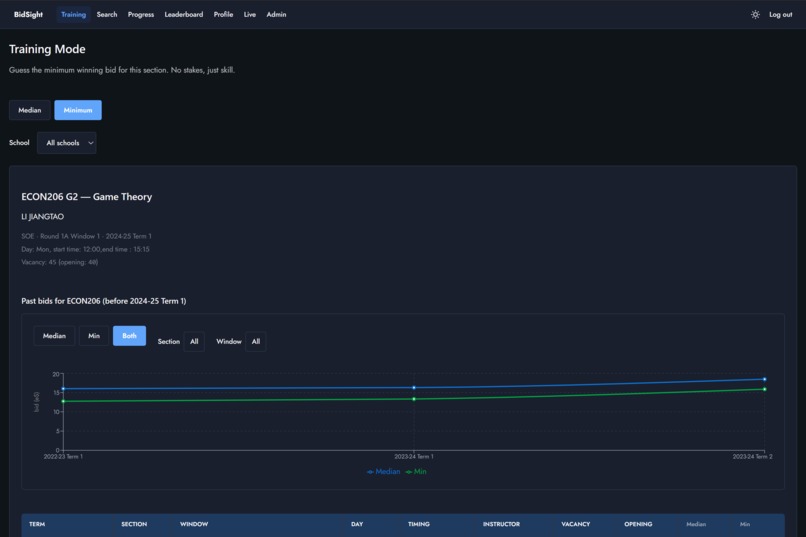Show only Min line on chart

coord(94,336)
